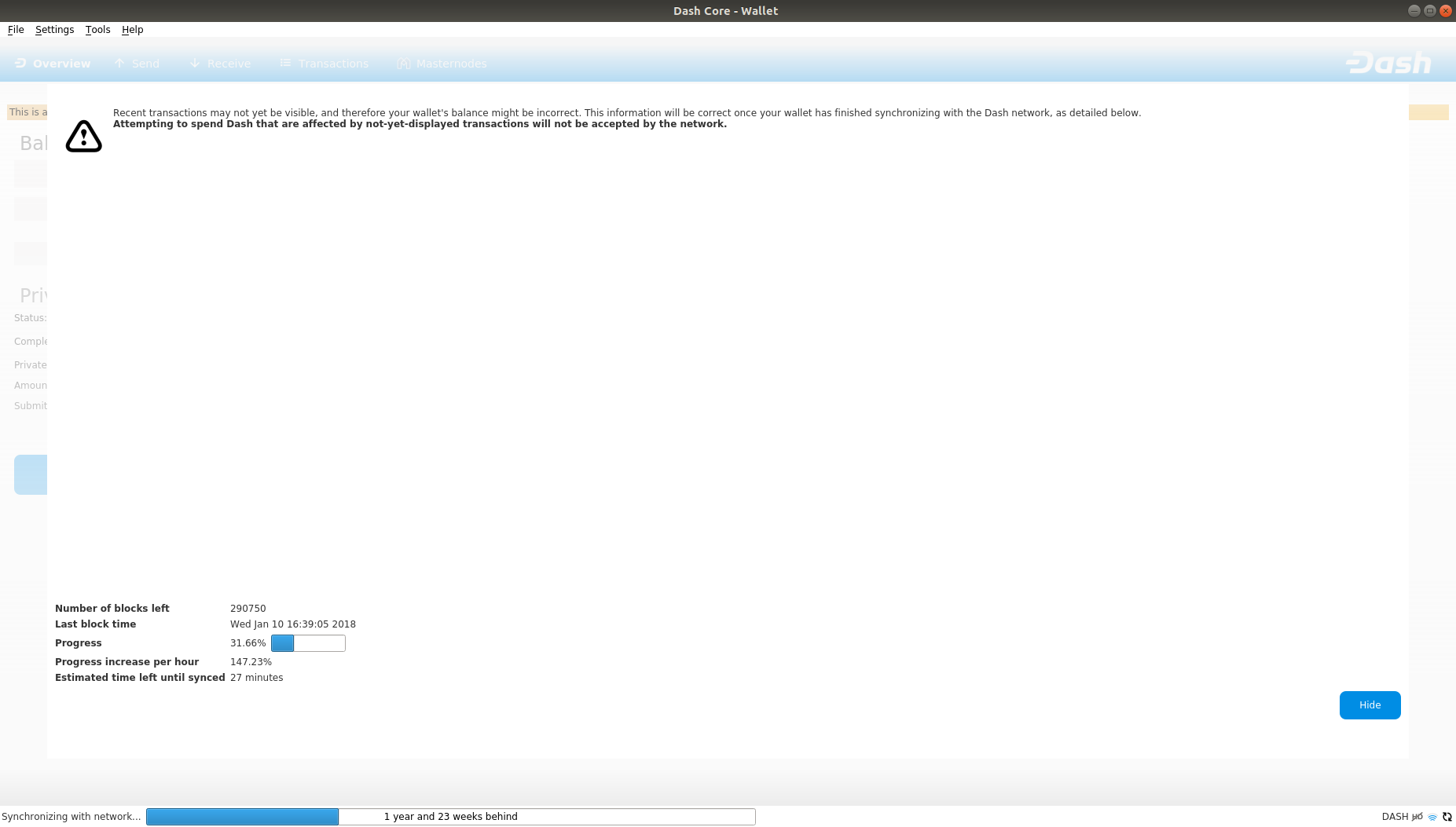Image resolution: width=1456 pixels, height=827 pixels.
Task: Click the Send tab arrow icon
Action: click(x=119, y=63)
